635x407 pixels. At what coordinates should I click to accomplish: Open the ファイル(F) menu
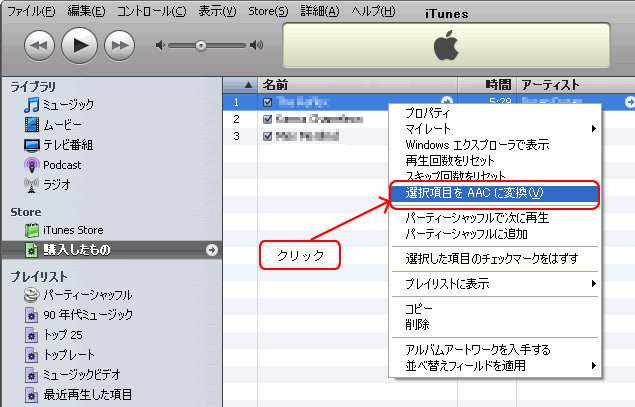[31, 11]
